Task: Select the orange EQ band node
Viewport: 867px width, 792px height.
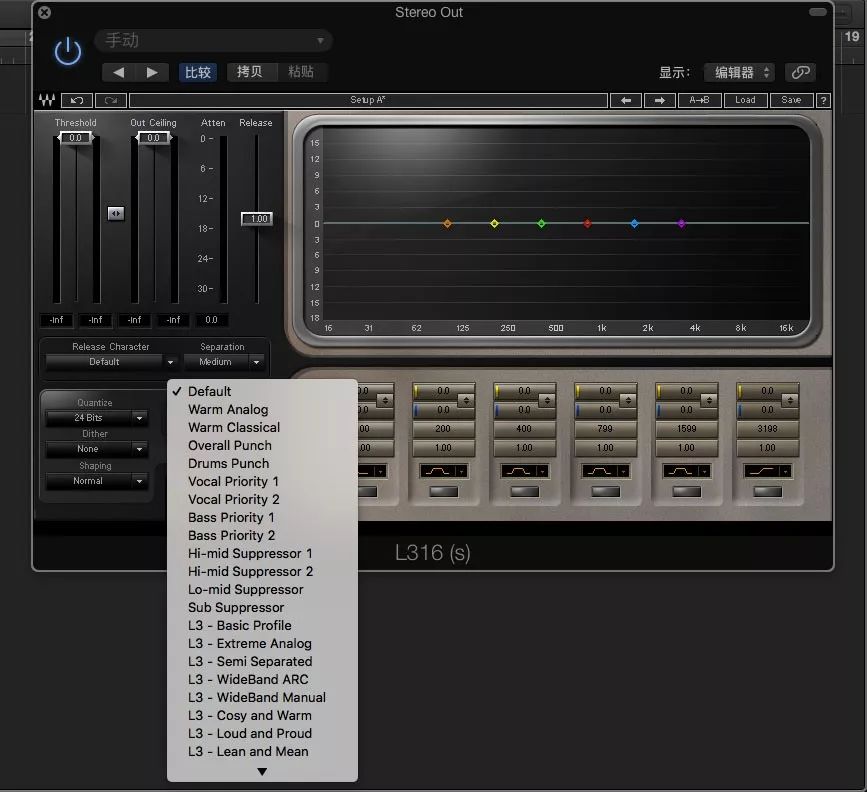Action: click(x=447, y=223)
